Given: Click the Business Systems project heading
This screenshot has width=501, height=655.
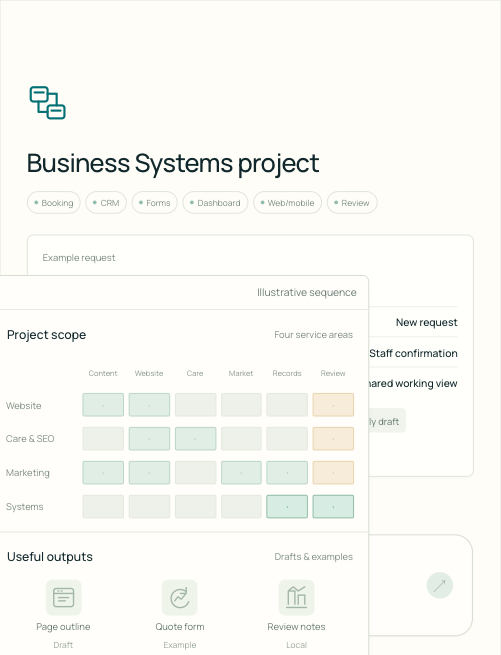Looking at the screenshot, I should pyautogui.click(x=173, y=163).
